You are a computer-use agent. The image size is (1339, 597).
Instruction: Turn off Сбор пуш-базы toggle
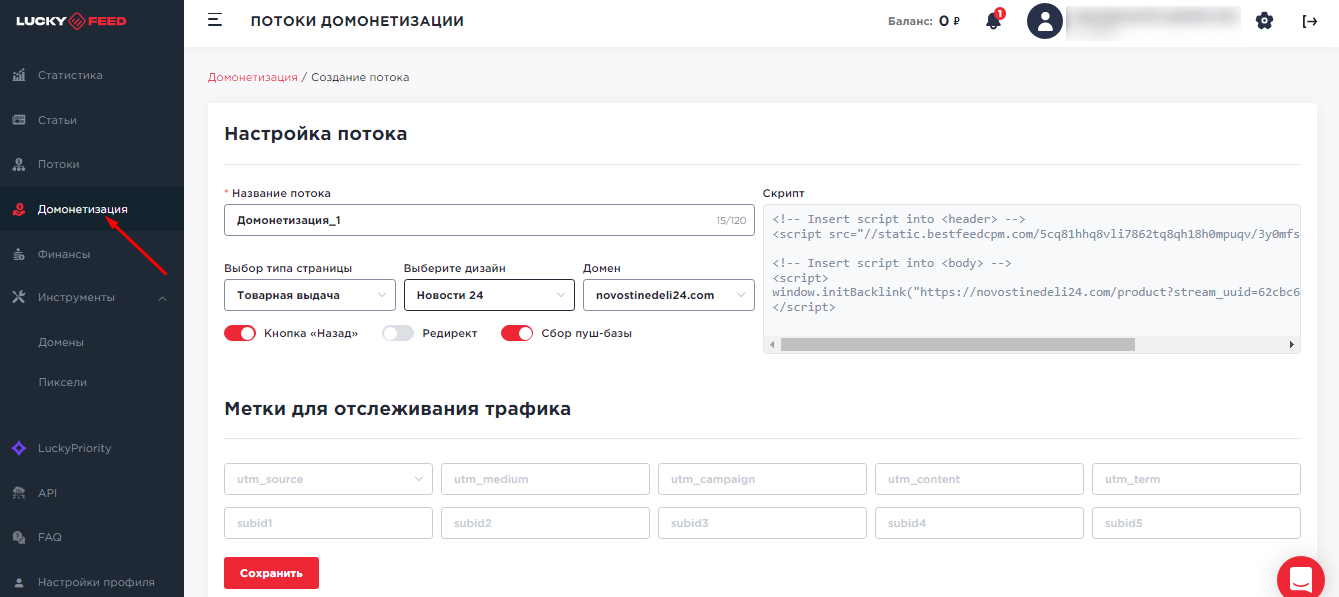517,333
